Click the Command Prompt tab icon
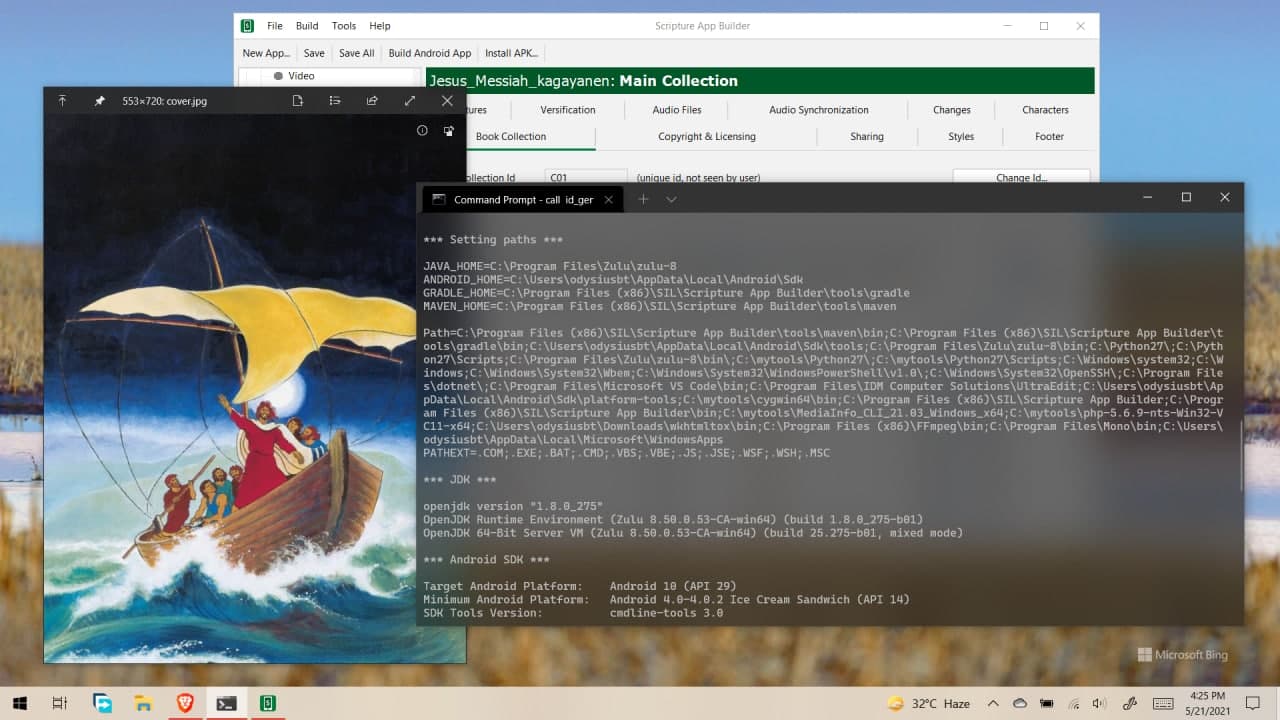Viewport: 1280px width, 720px height. (438, 199)
